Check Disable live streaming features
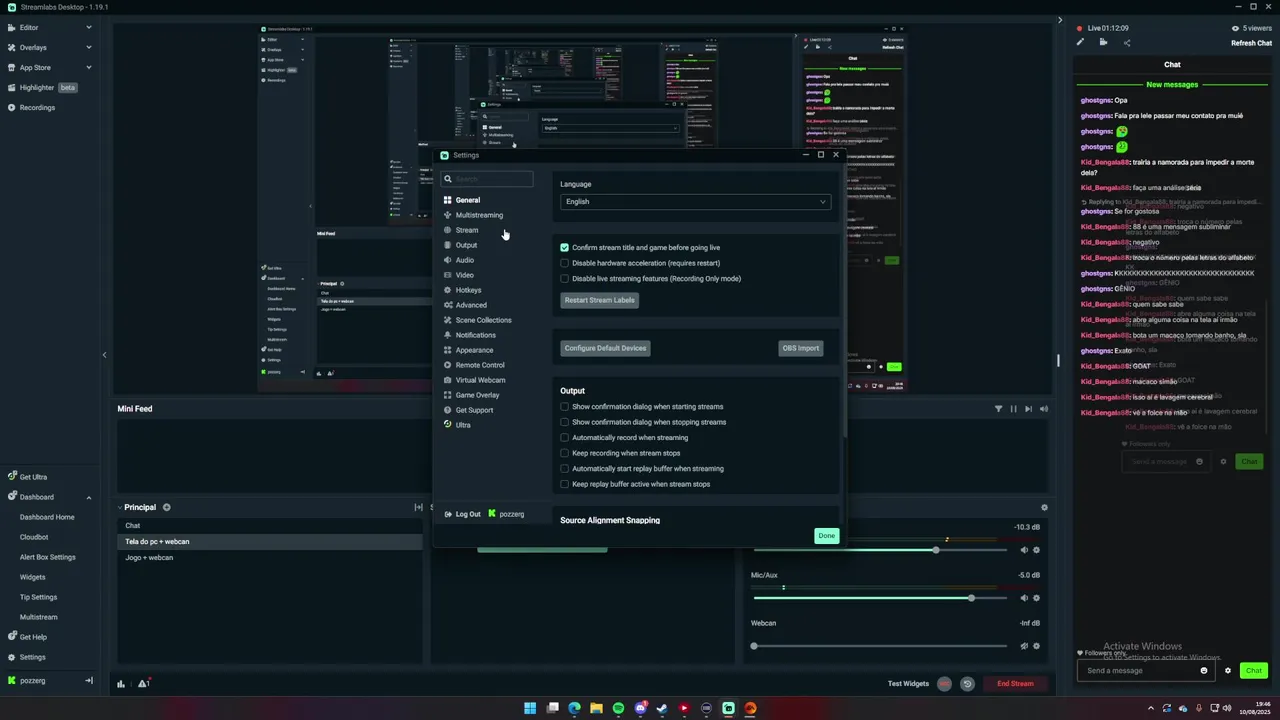1280x720 pixels. (x=564, y=279)
